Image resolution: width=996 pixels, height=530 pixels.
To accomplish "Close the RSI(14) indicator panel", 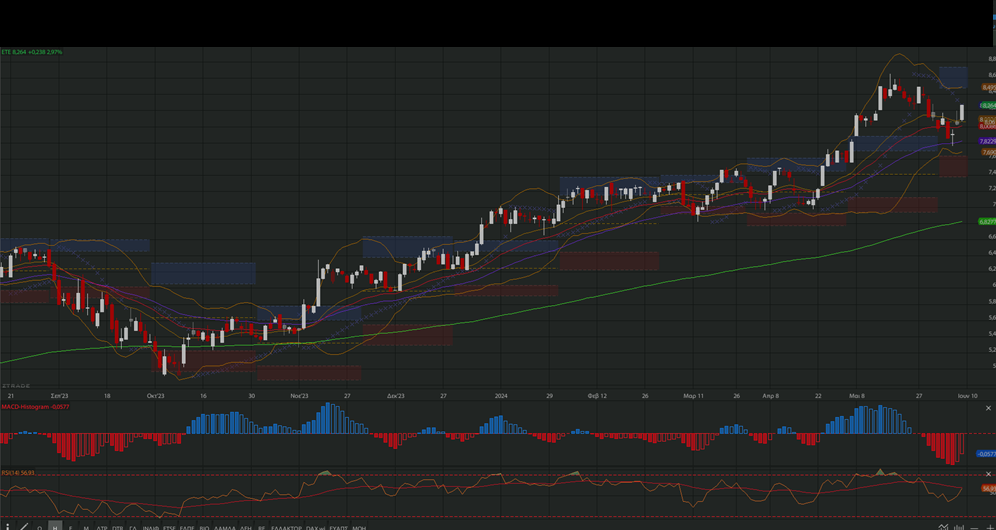I will (x=988, y=474).
